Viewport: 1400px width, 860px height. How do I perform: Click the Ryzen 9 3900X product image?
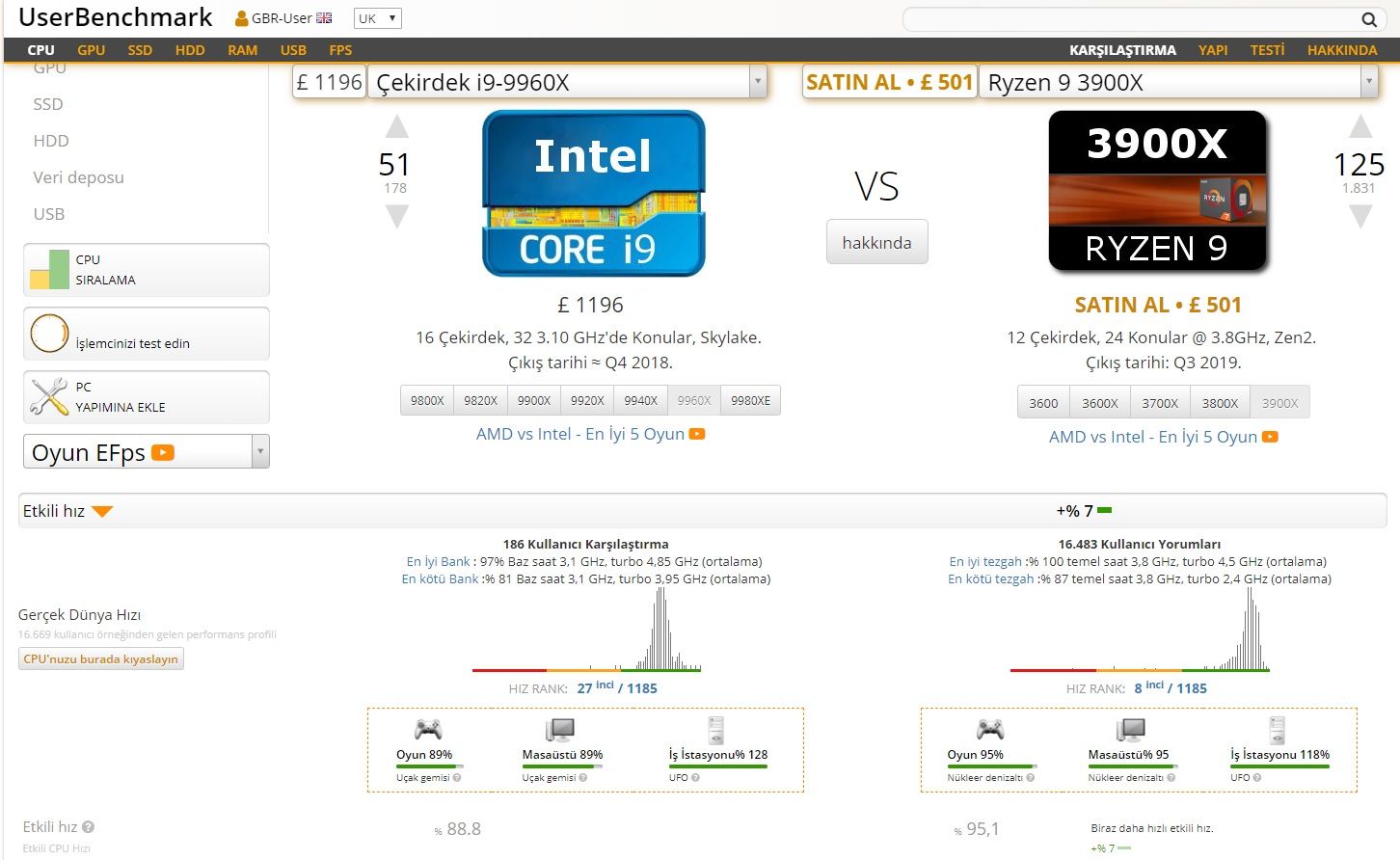pos(1157,191)
